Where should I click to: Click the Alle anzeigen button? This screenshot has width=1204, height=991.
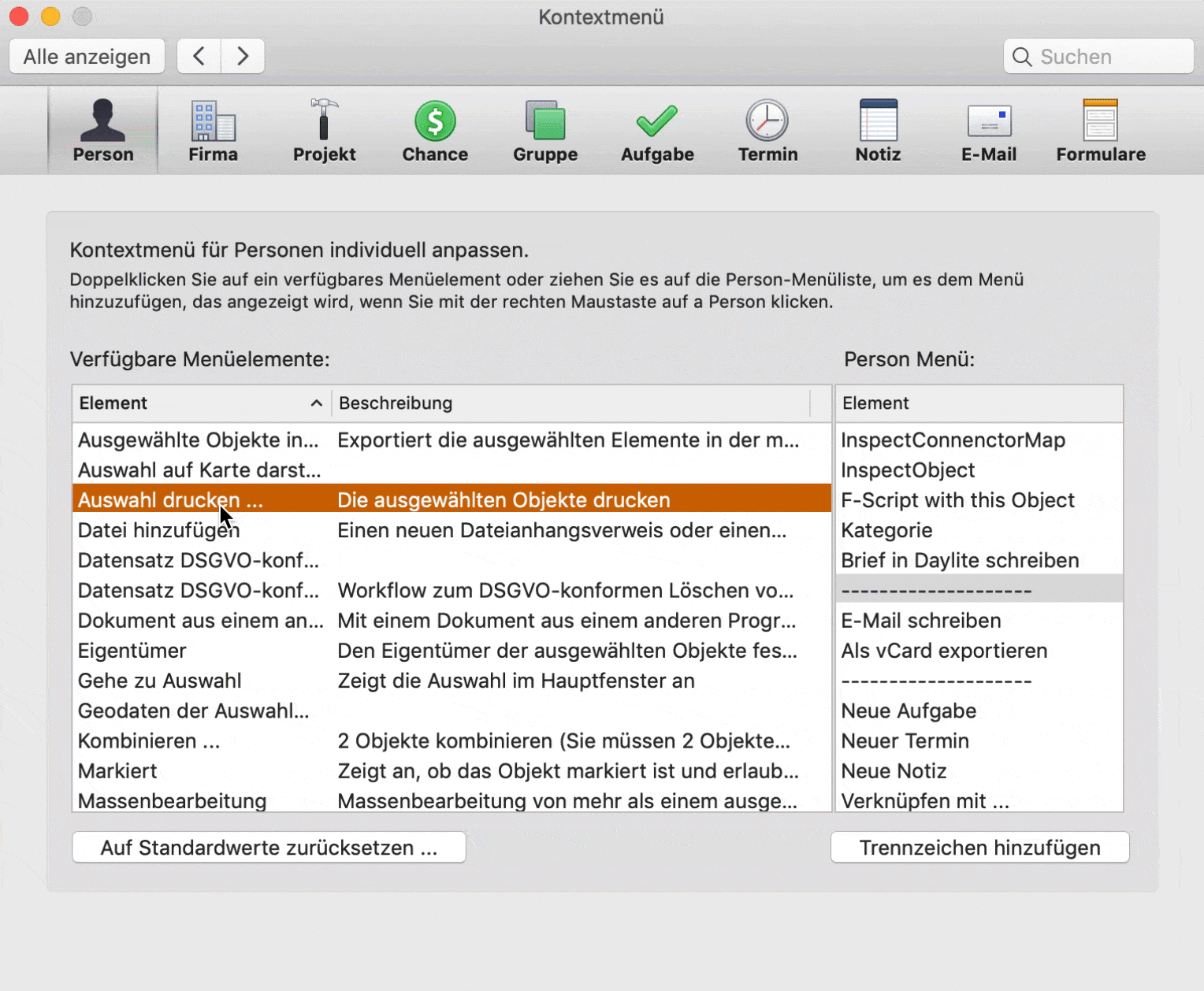87,56
